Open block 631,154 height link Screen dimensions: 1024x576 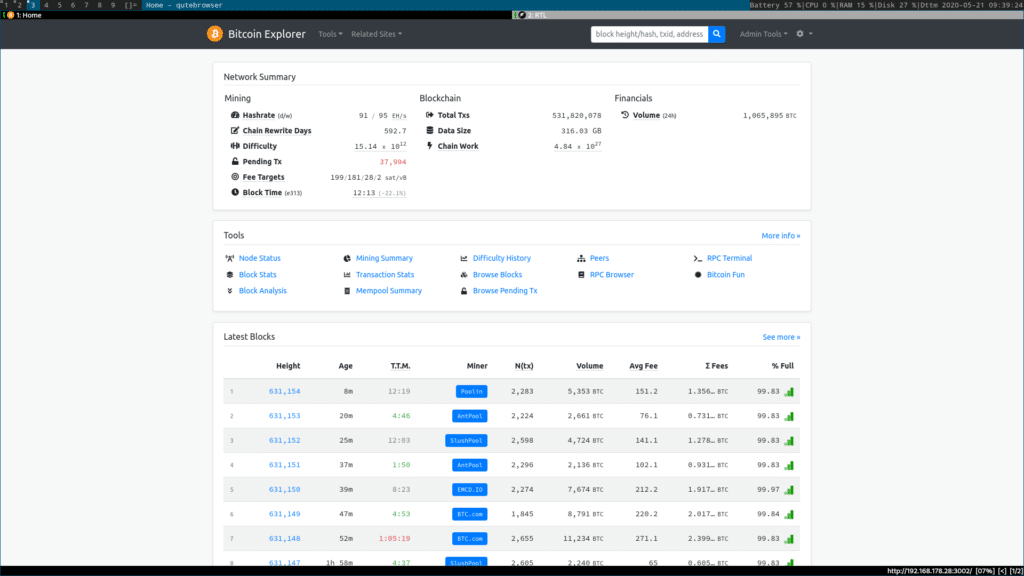click(x=285, y=392)
